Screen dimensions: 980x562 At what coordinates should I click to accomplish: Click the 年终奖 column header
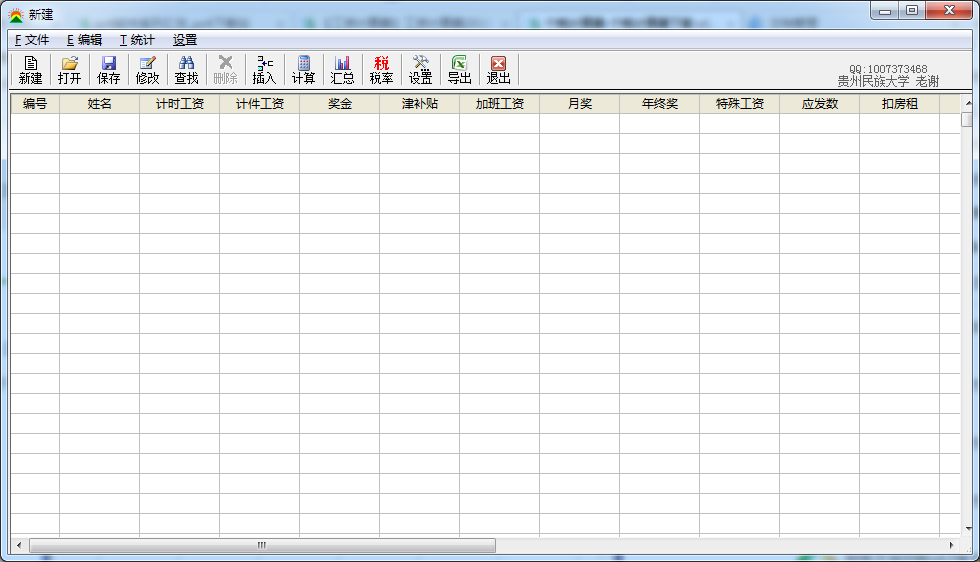[x=659, y=104]
